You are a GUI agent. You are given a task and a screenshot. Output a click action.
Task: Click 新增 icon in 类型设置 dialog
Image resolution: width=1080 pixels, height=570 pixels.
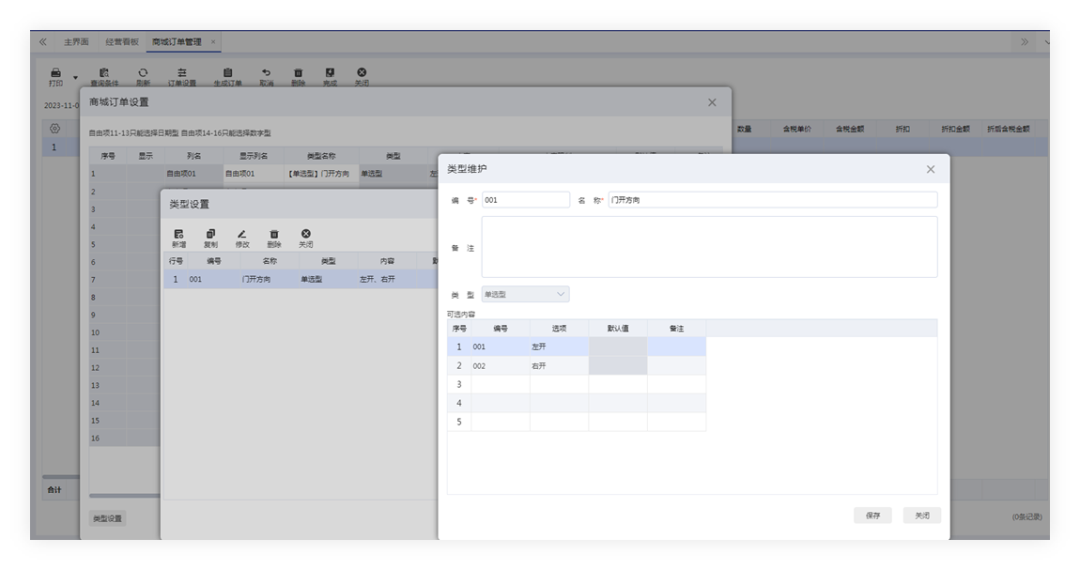click(178, 234)
